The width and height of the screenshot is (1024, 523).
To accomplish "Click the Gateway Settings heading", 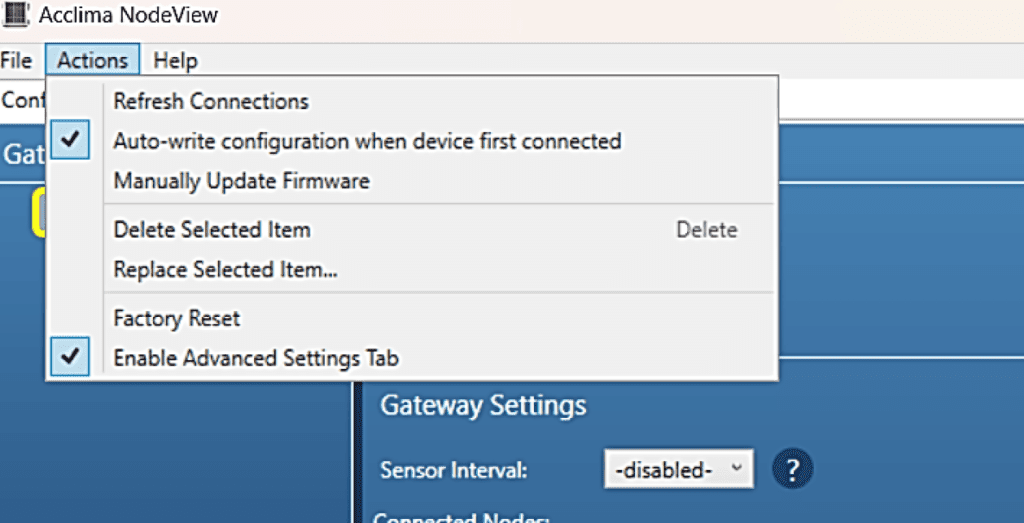I will coord(483,406).
